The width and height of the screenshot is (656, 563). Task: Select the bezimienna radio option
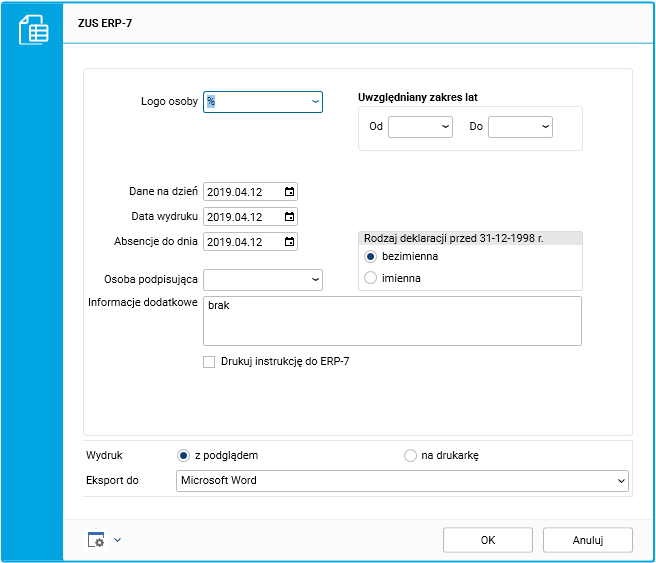(x=370, y=256)
